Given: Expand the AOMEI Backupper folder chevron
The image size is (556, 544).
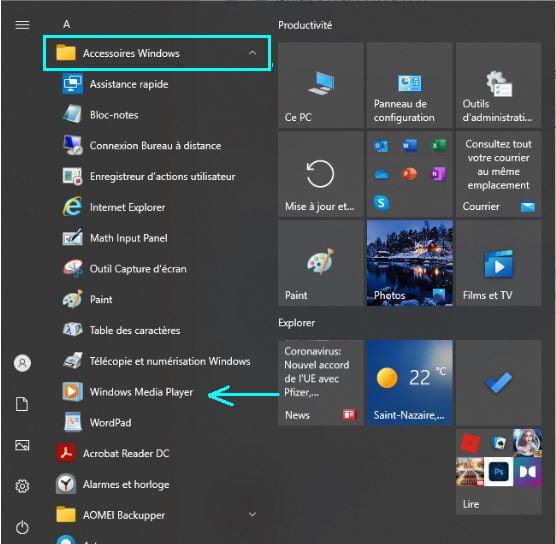Looking at the screenshot, I should click(x=252, y=514).
